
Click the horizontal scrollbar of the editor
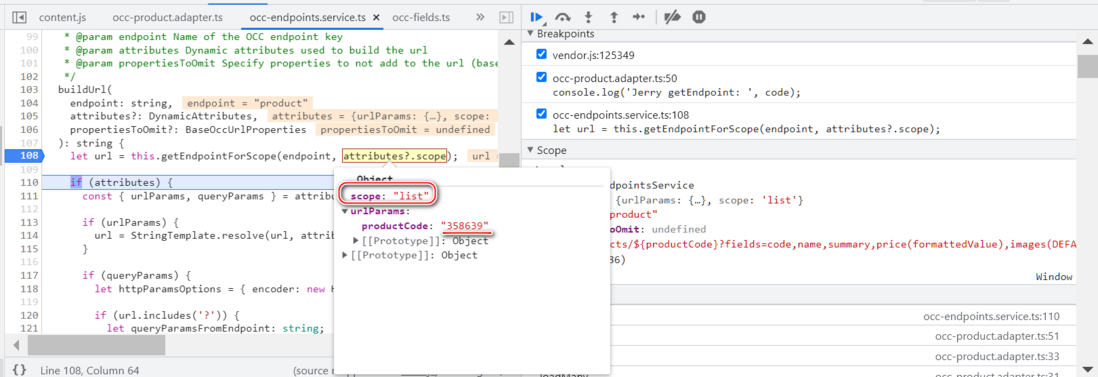96,345
